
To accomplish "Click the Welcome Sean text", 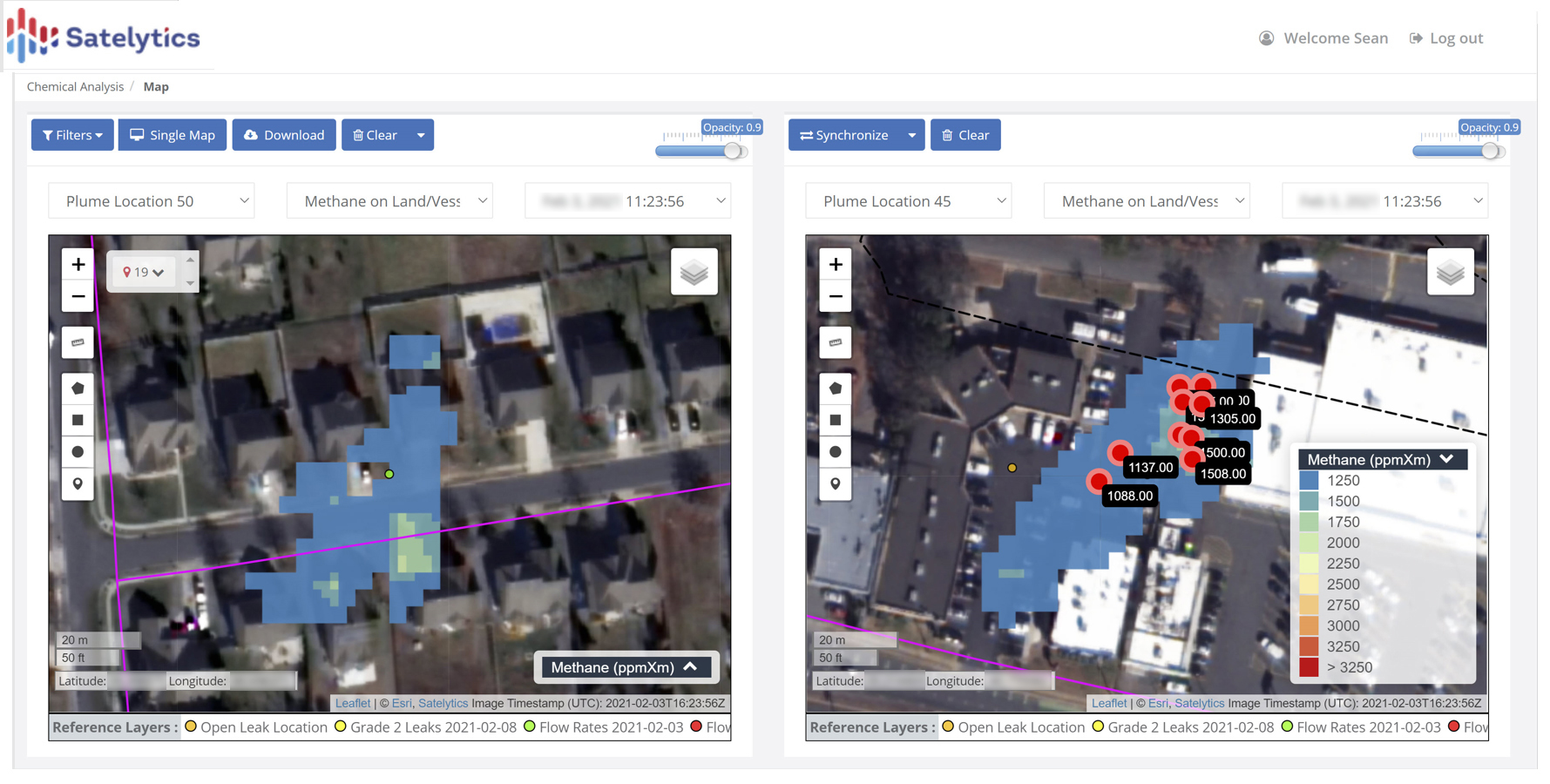I will click(x=1336, y=38).
